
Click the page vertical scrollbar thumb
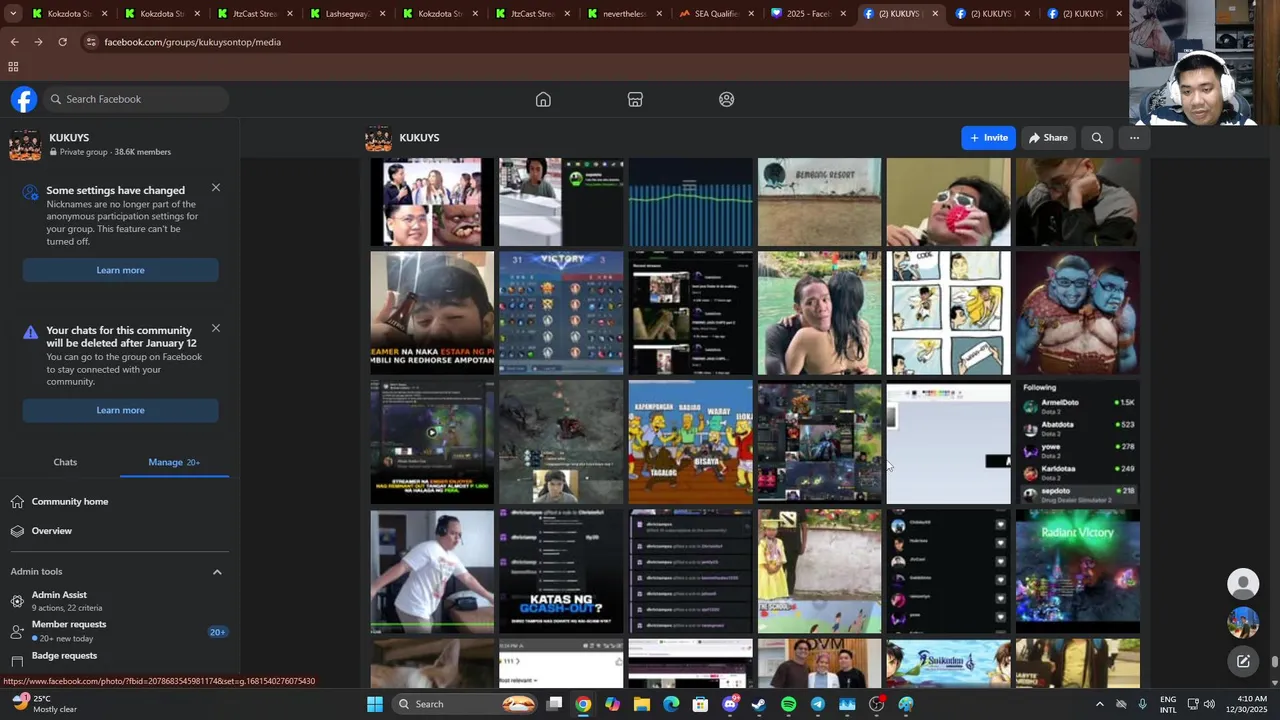(1275, 661)
